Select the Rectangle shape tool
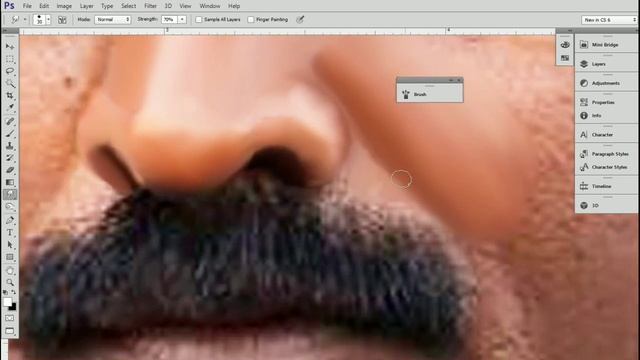 pyautogui.click(x=10, y=257)
